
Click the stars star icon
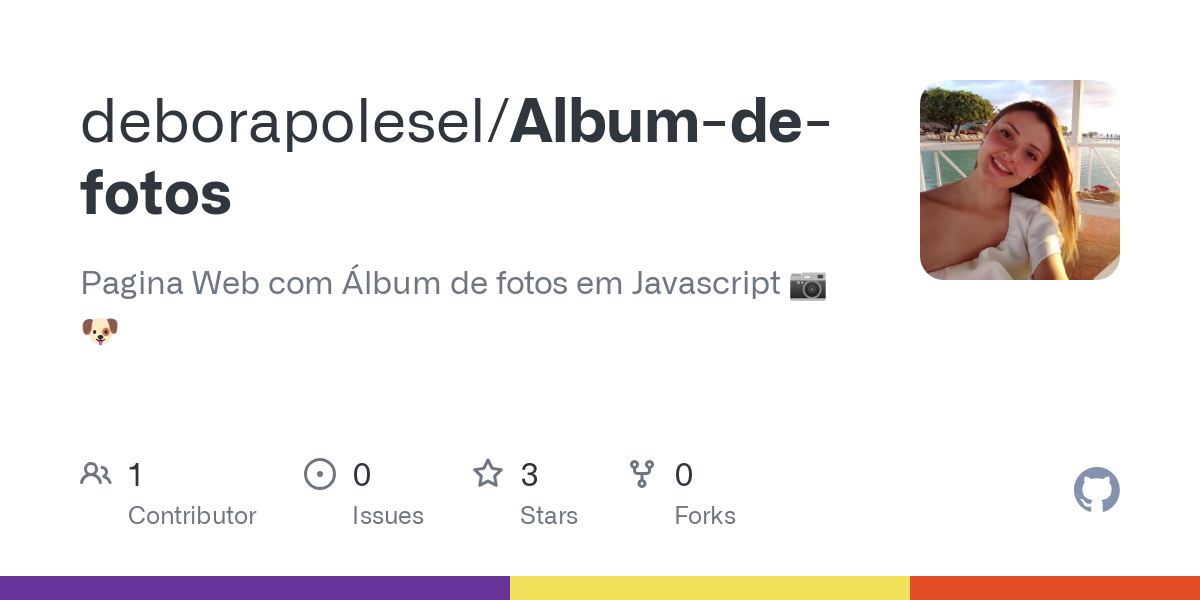pos(488,474)
